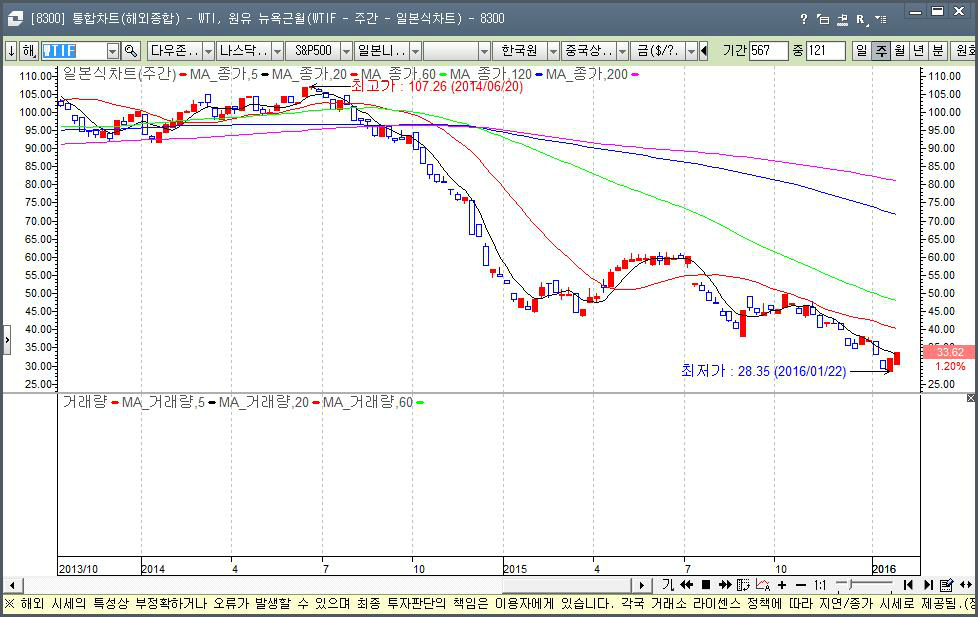Screen dimensions: 978x617
Task: Click the stop square playback icon
Action: pos(706,585)
